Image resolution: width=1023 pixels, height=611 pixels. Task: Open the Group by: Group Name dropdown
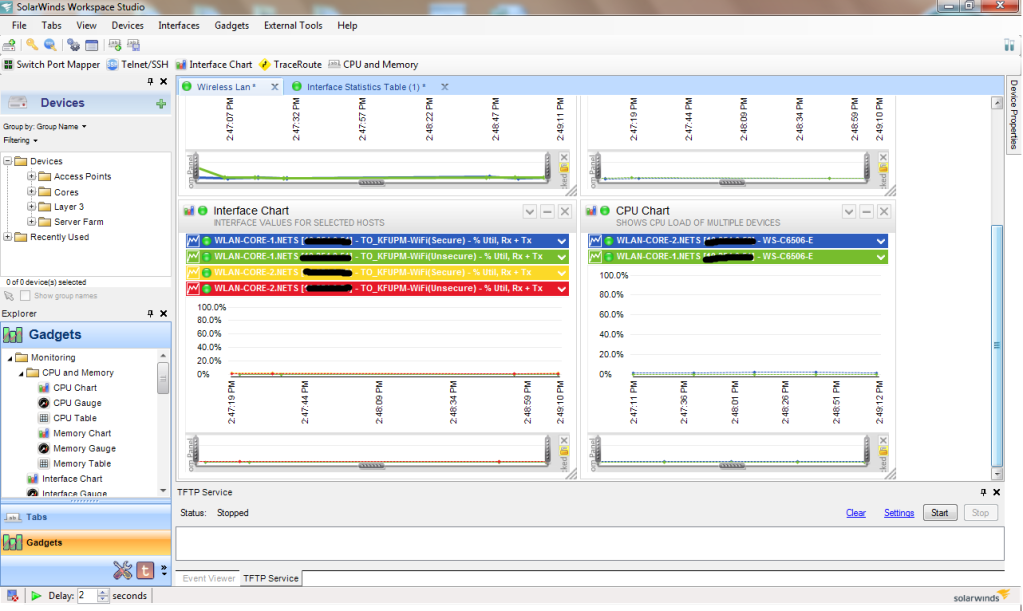pyautogui.click(x=45, y=127)
